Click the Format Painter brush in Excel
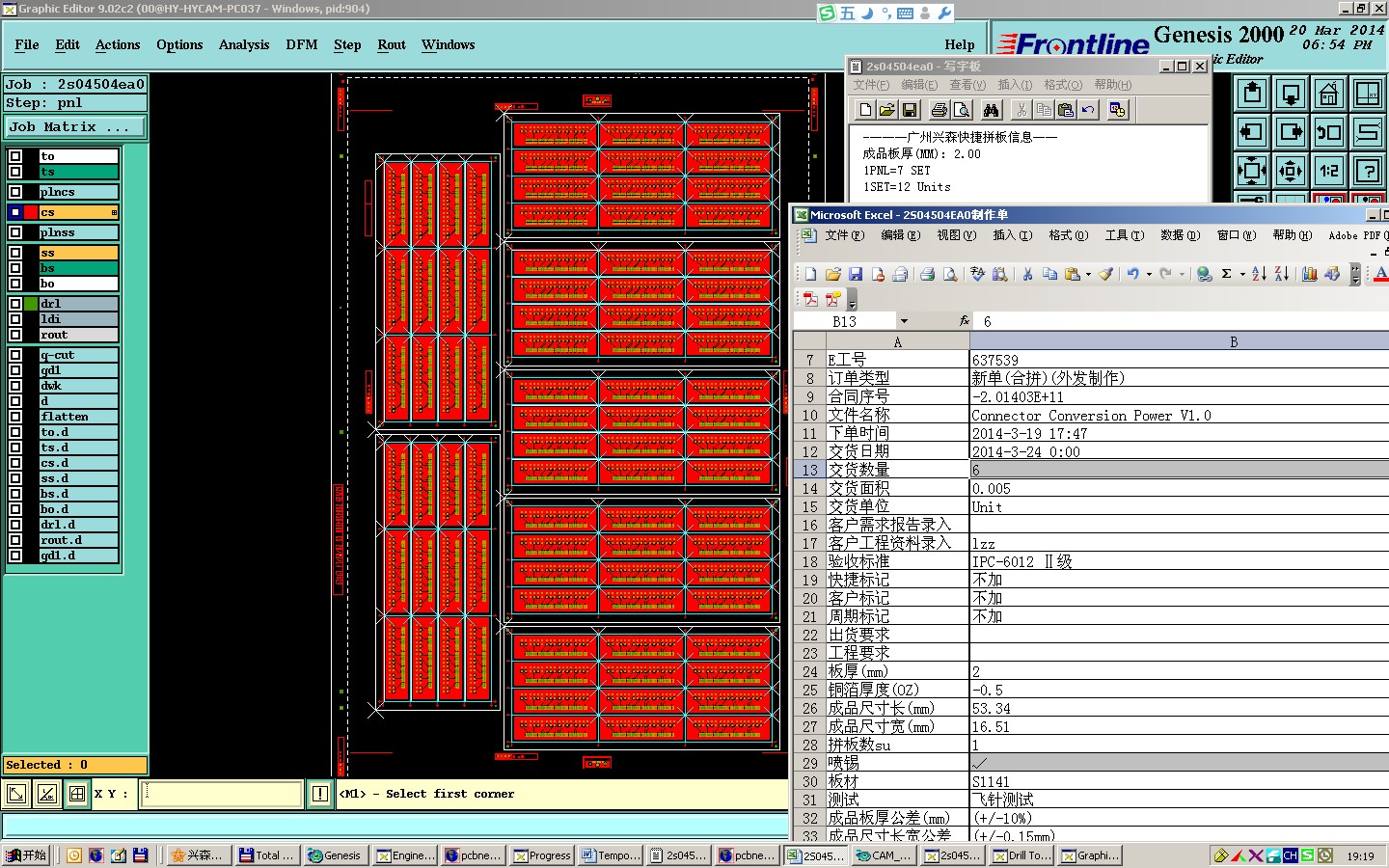The image size is (1389, 868). click(x=1106, y=274)
